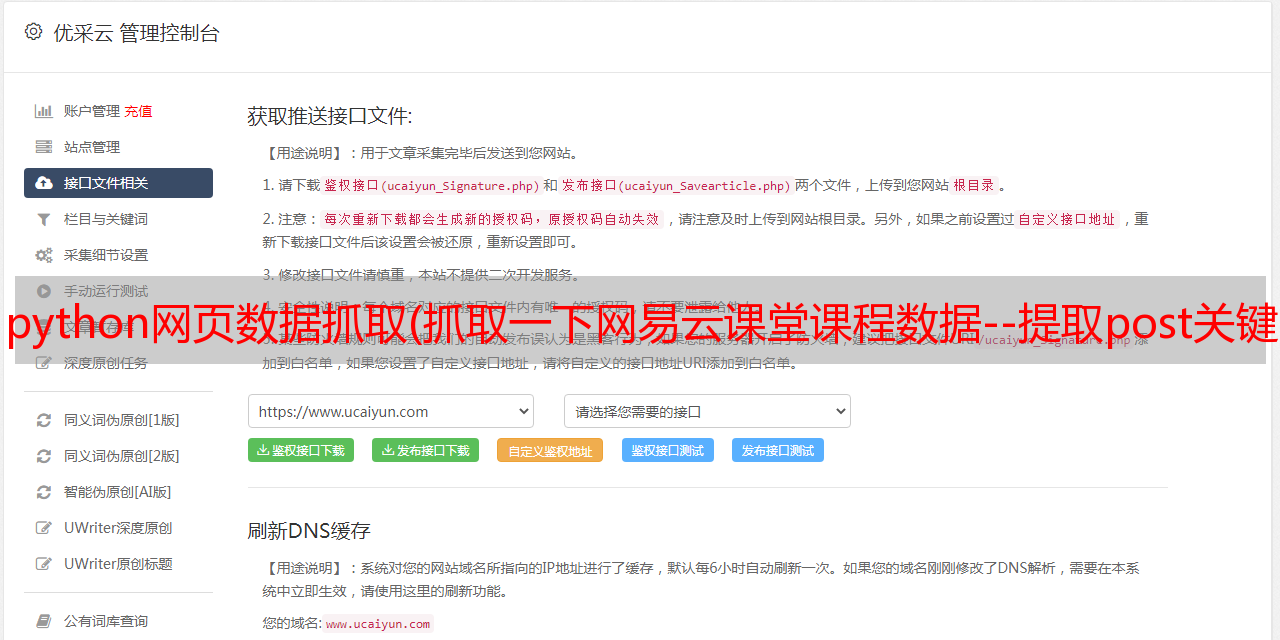Click highlighted warning 每次重新下载都会生成新的授权码
The height and width of the screenshot is (640, 1280).
pos(492,219)
